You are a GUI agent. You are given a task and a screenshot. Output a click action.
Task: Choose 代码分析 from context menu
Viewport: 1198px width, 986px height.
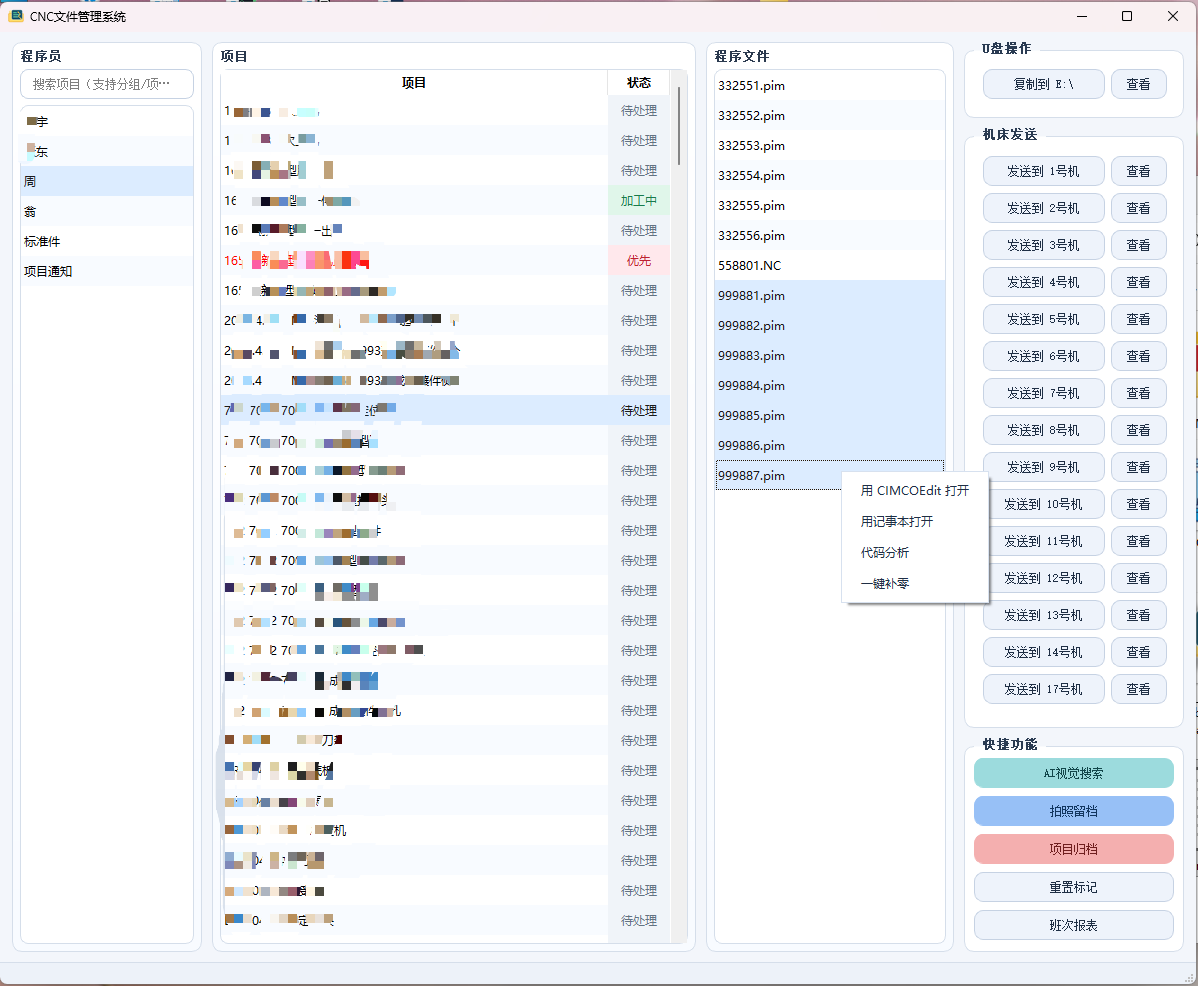[x=915, y=552]
